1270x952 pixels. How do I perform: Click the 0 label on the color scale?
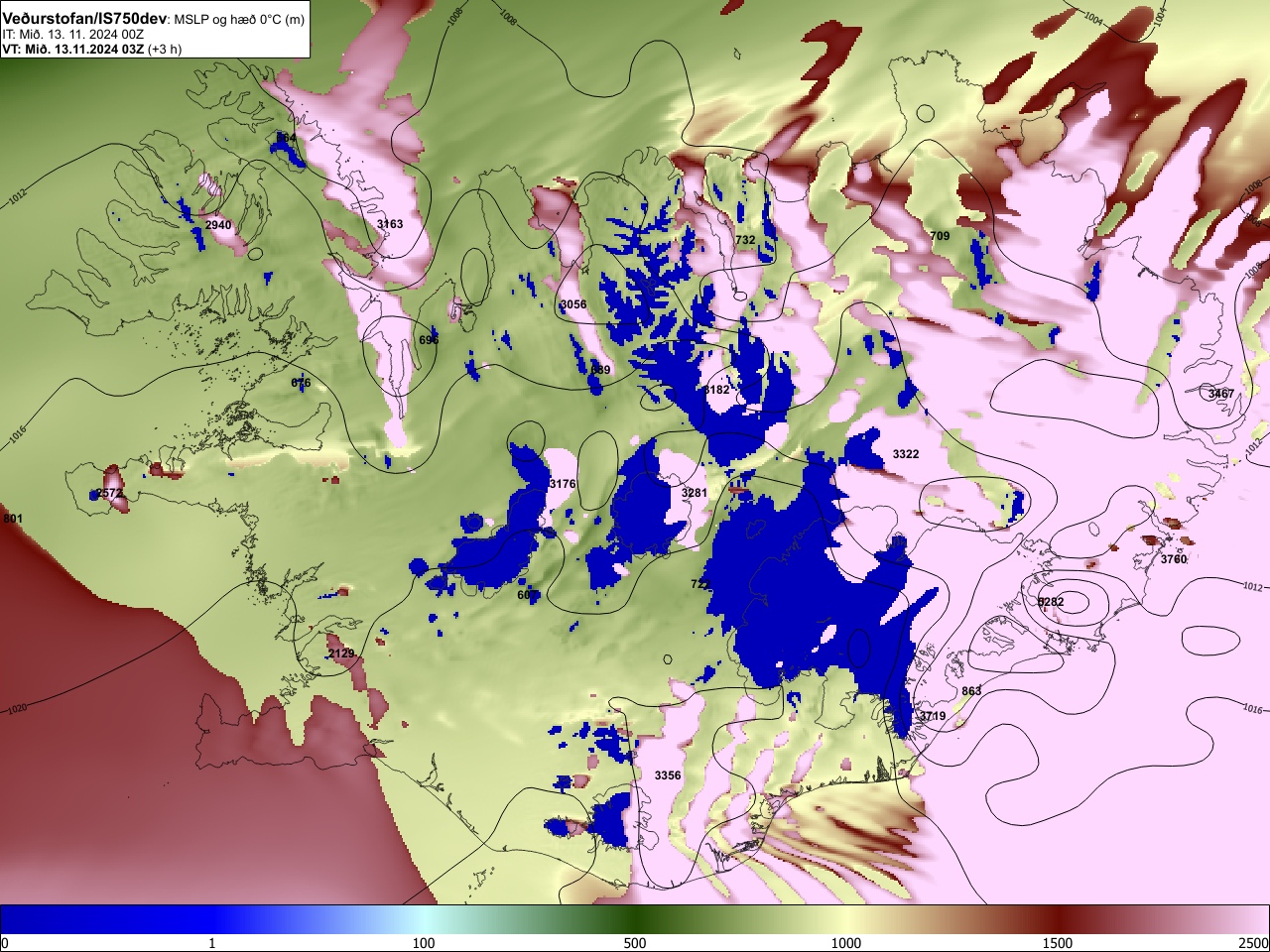click(5, 943)
